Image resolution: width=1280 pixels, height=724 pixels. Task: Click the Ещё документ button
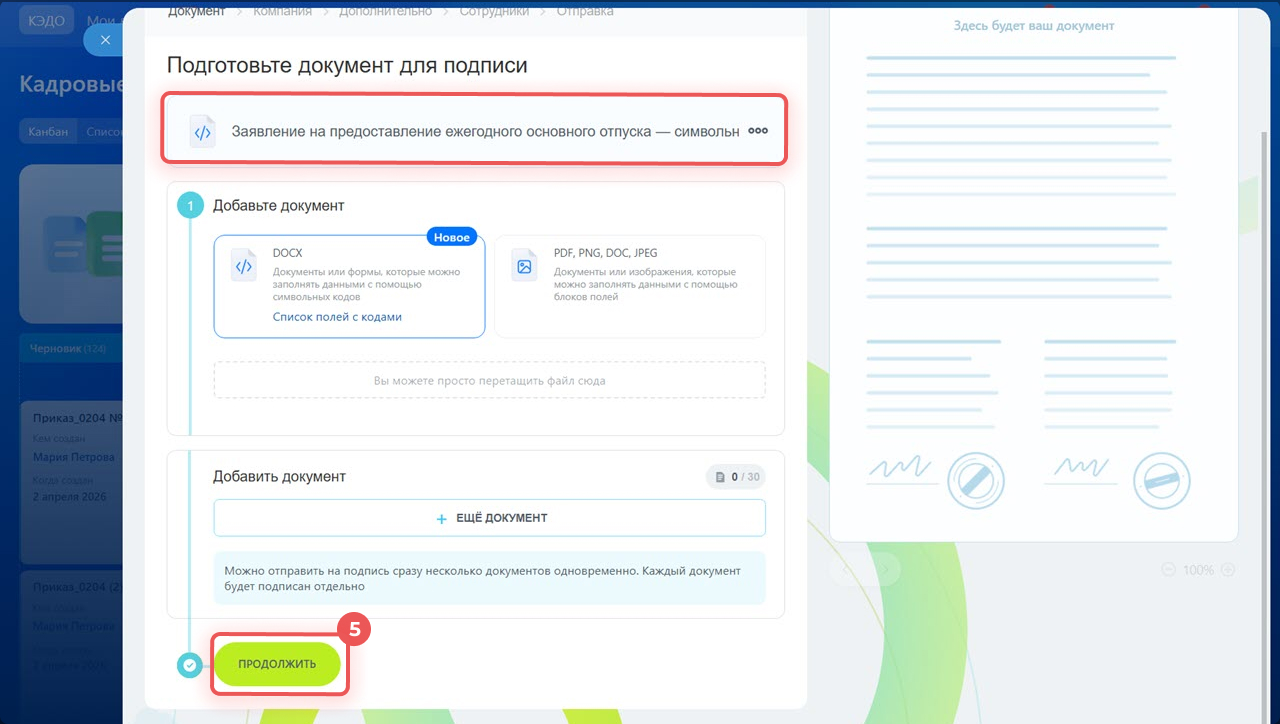tap(489, 518)
